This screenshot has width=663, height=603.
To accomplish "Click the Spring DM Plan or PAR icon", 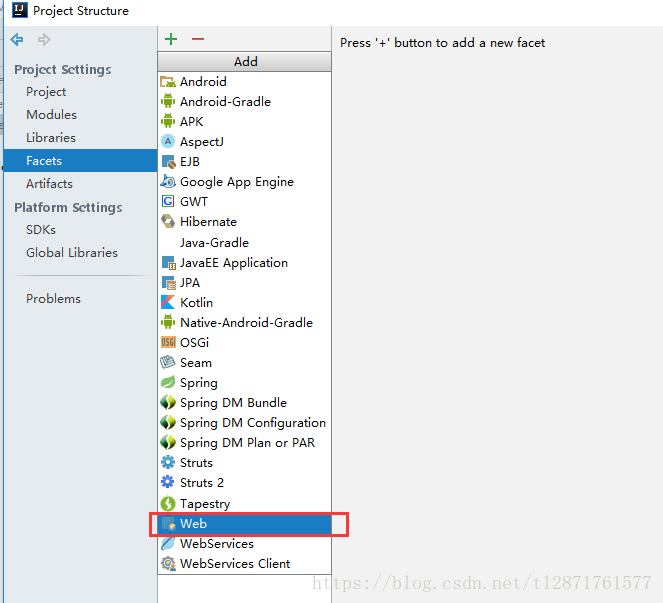I will [x=168, y=443].
